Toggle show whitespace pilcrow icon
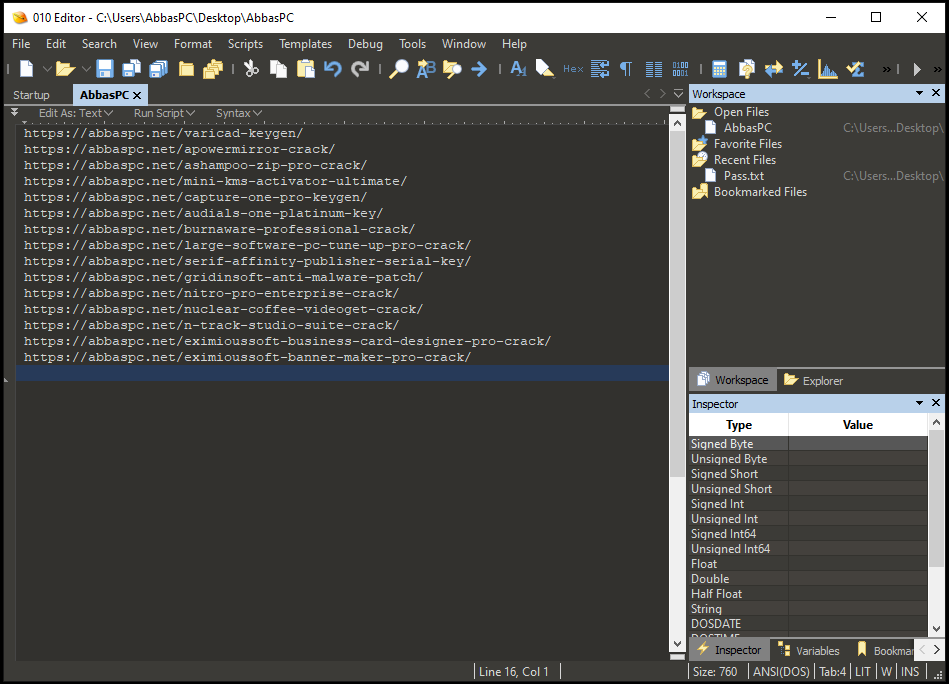The width and height of the screenshot is (949, 684). (x=626, y=69)
